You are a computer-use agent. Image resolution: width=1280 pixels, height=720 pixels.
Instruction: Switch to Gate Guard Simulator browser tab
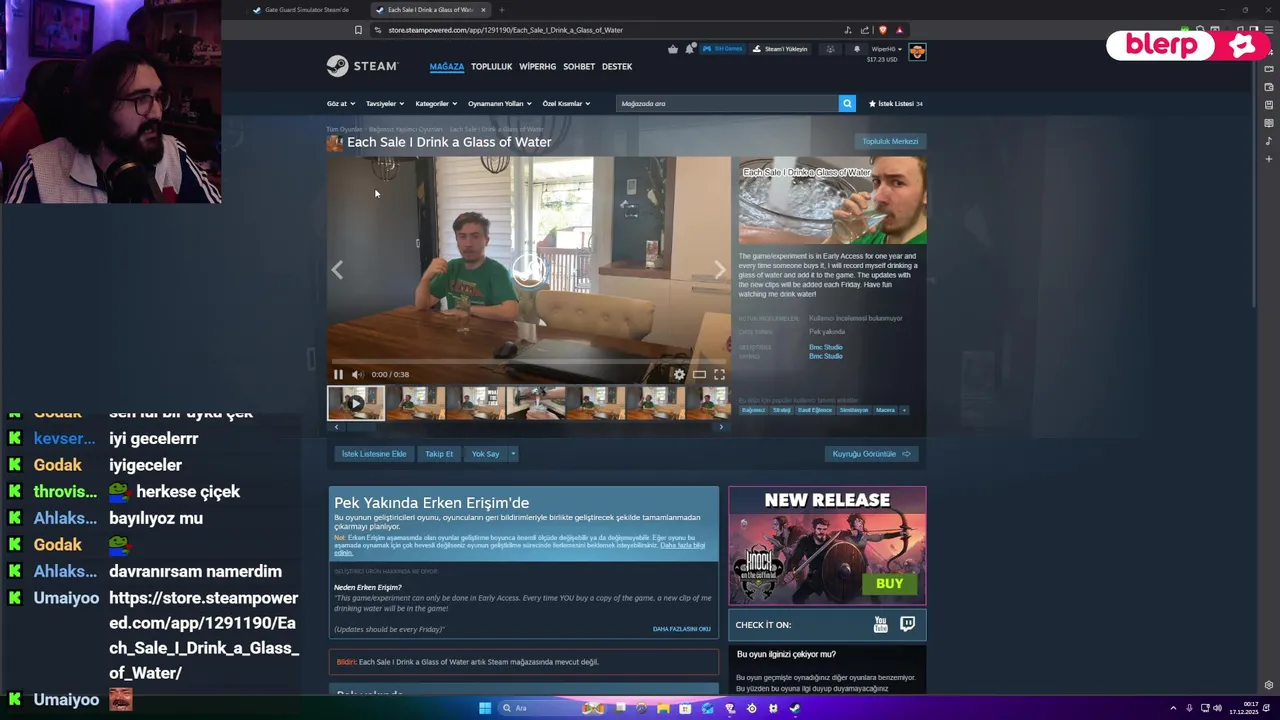(x=305, y=10)
